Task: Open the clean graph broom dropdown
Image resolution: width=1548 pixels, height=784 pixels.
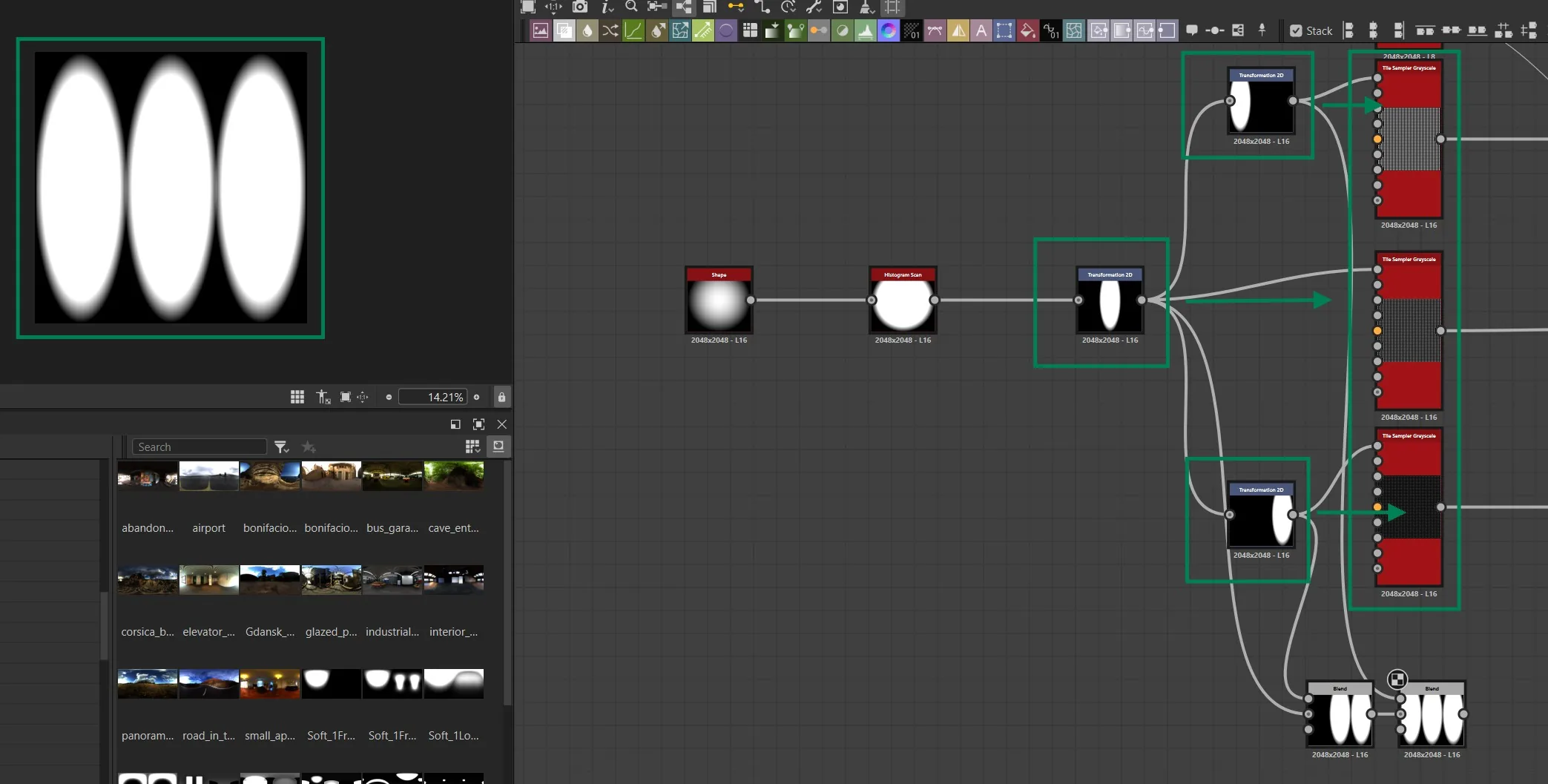Action: click(x=866, y=7)
